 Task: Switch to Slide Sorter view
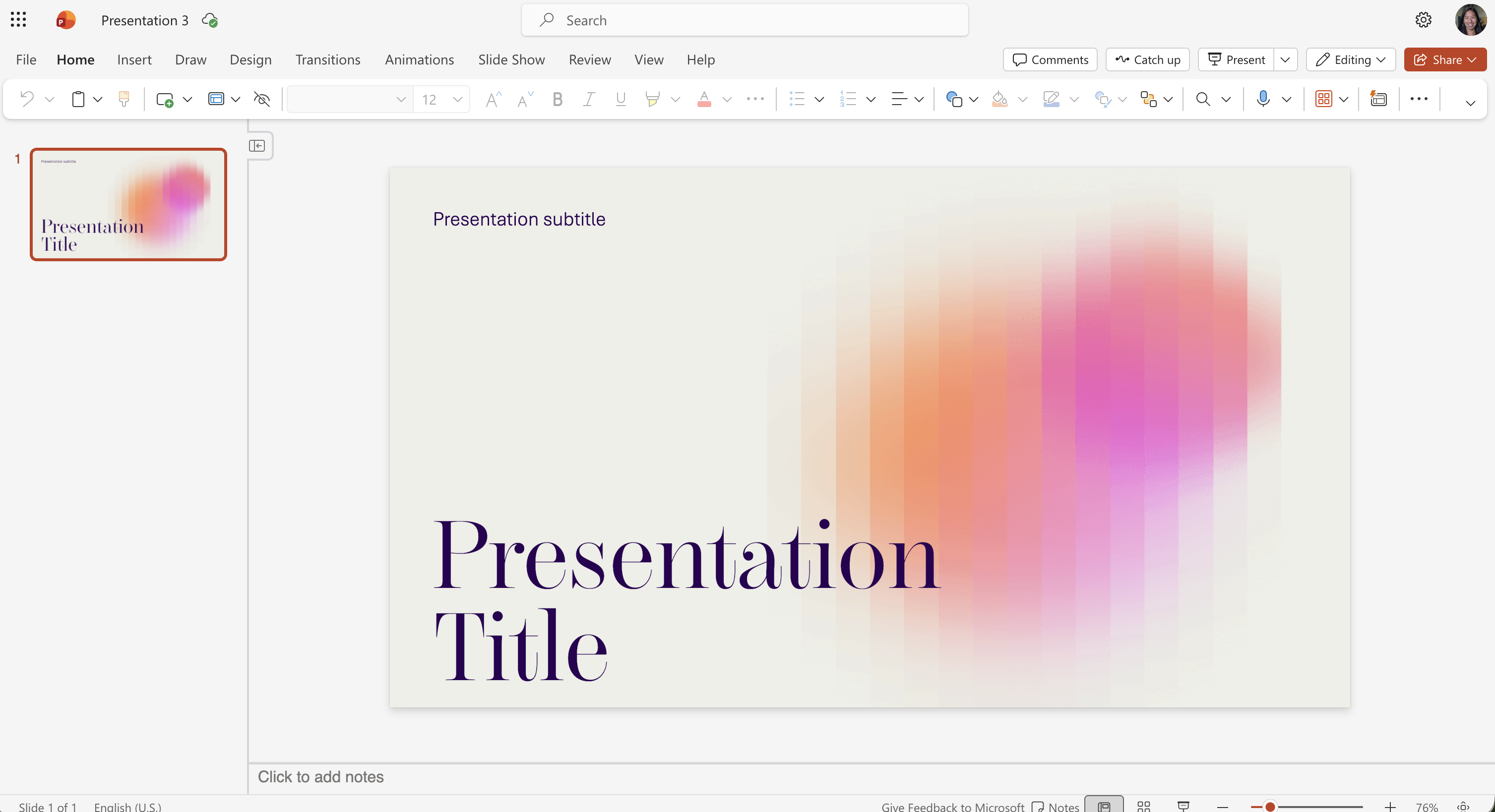click(x=1143, y=806)
